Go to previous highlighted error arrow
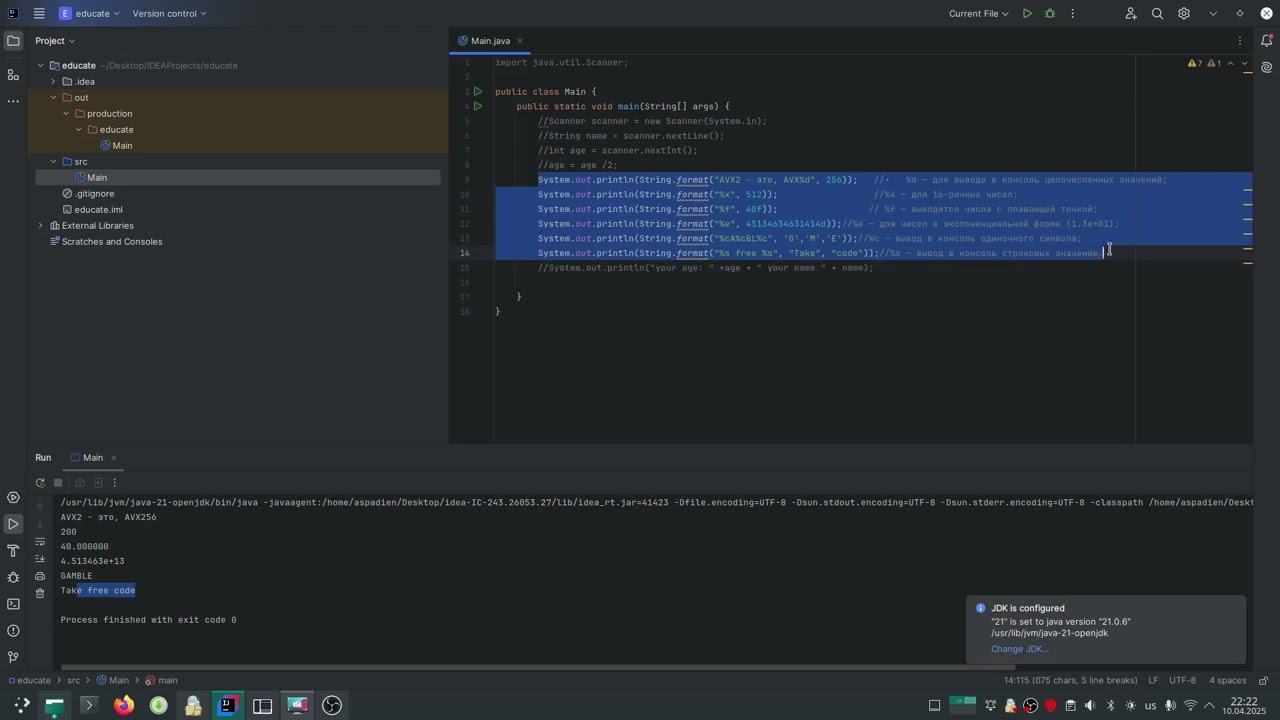 pyautogui.click(x=1232, y=63)
